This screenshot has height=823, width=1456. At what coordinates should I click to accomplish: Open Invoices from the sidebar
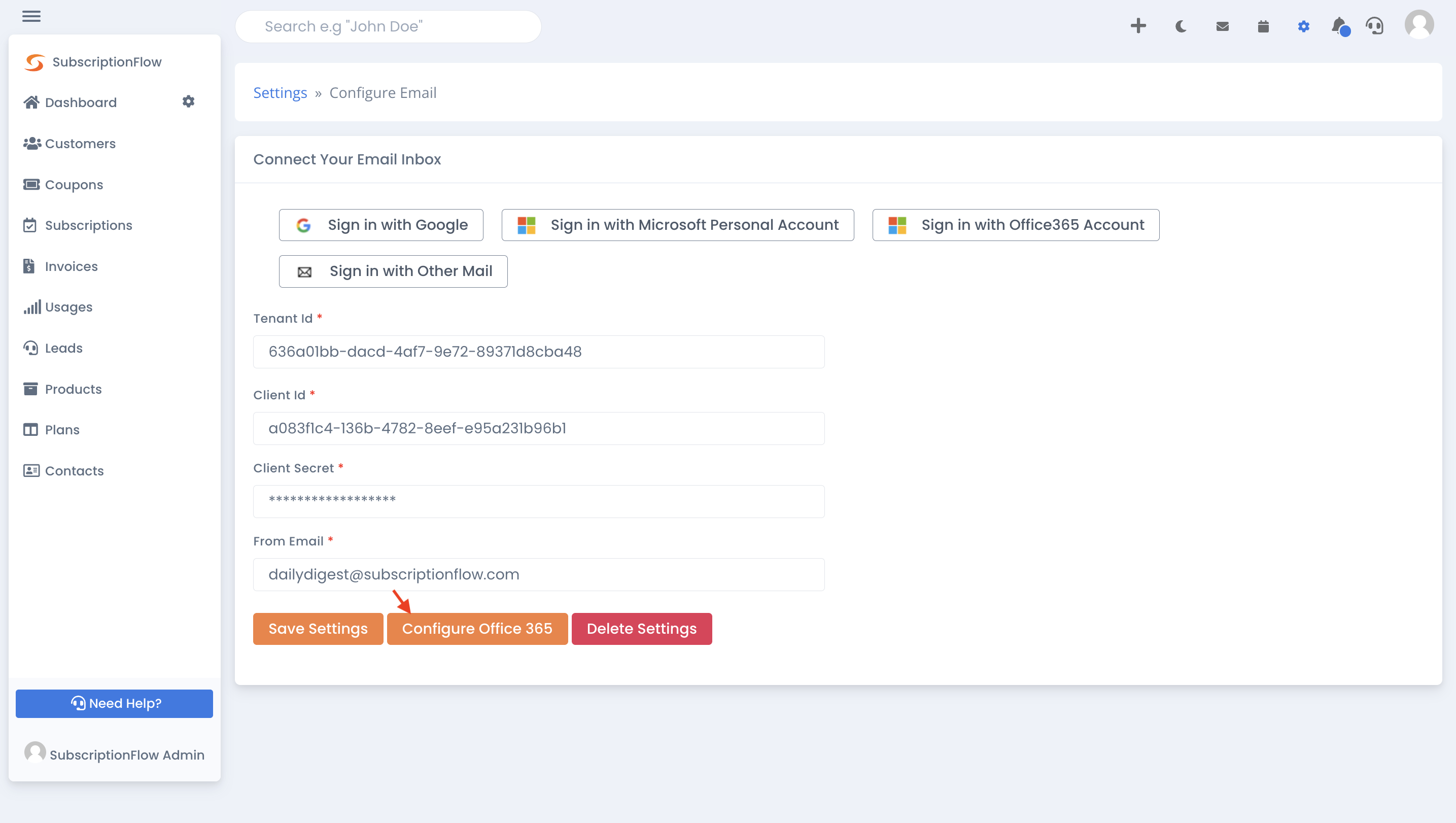coord(71,266)
